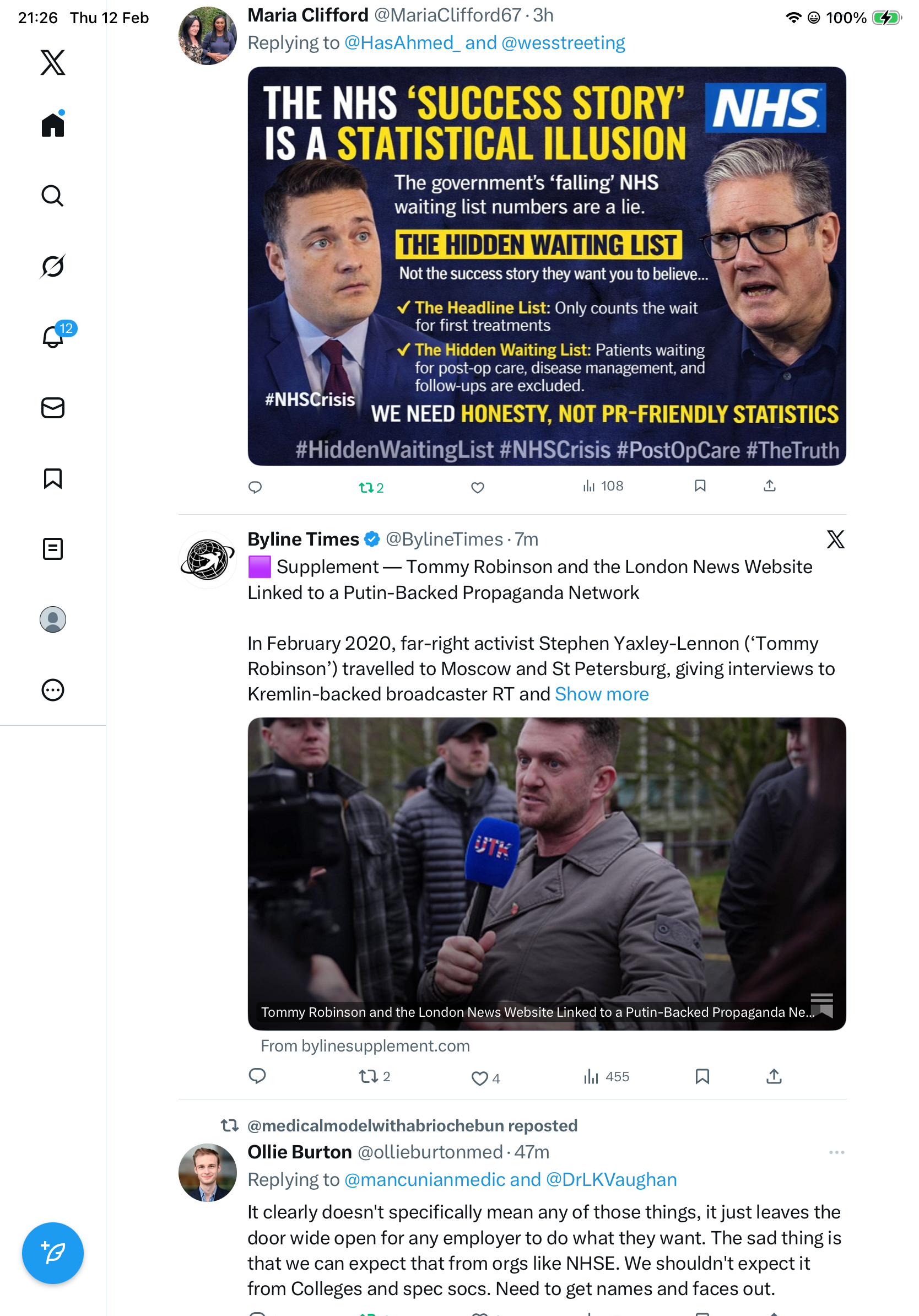Image resolution: width=919 pixels, height=1316 pixels.
Task: Open the Profile icon in sidebar
Action: tap(52, 619)
